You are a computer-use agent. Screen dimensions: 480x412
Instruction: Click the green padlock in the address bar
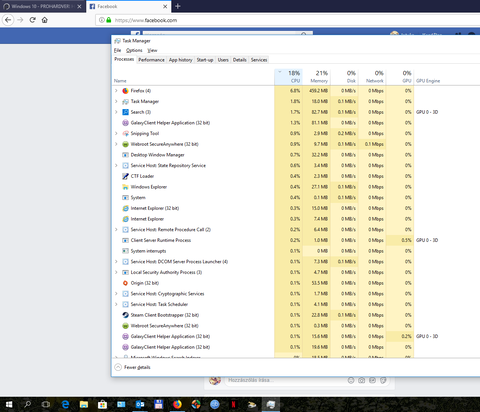(109, 20)
